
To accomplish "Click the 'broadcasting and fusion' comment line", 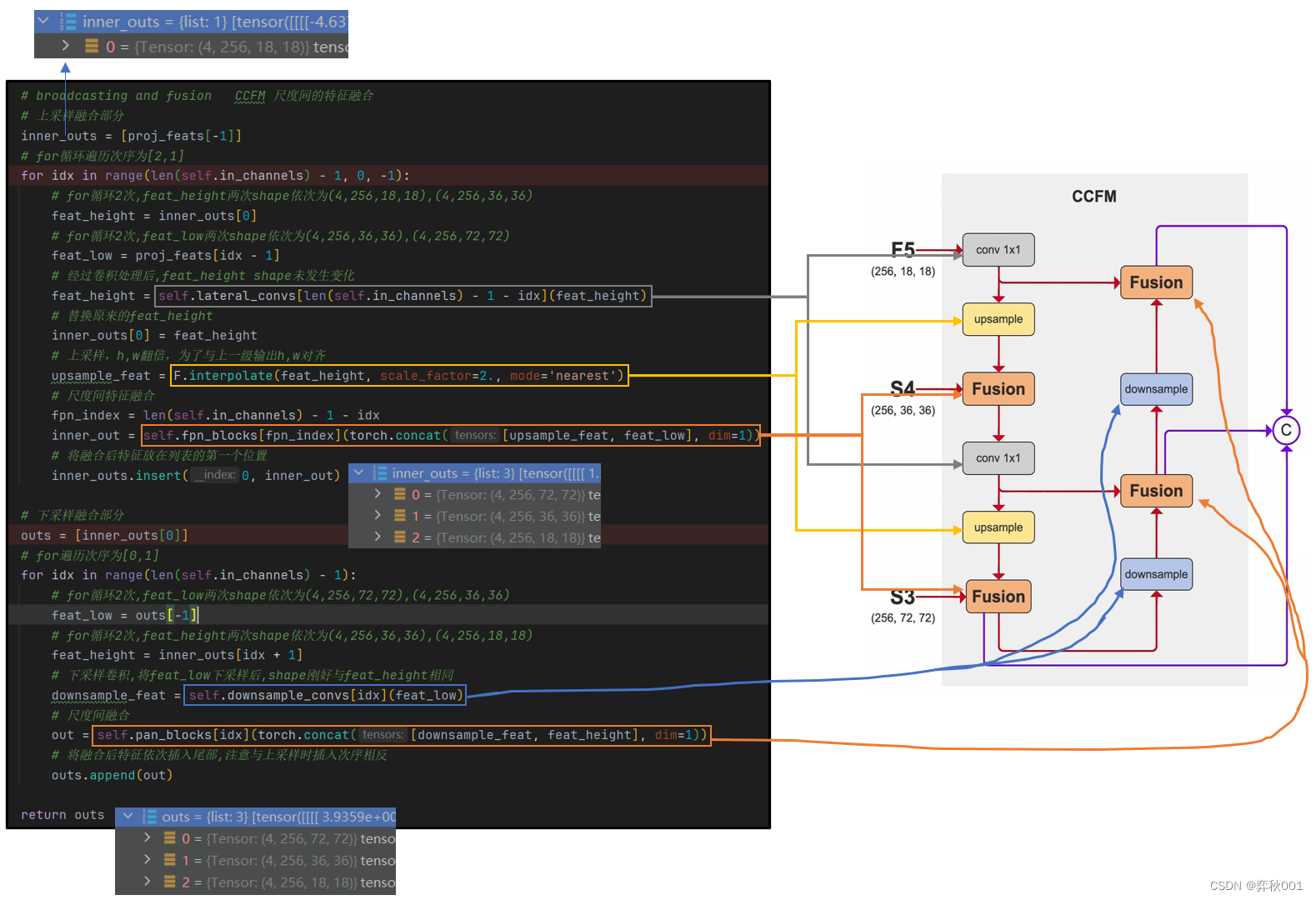I will [x=198, y=96].
